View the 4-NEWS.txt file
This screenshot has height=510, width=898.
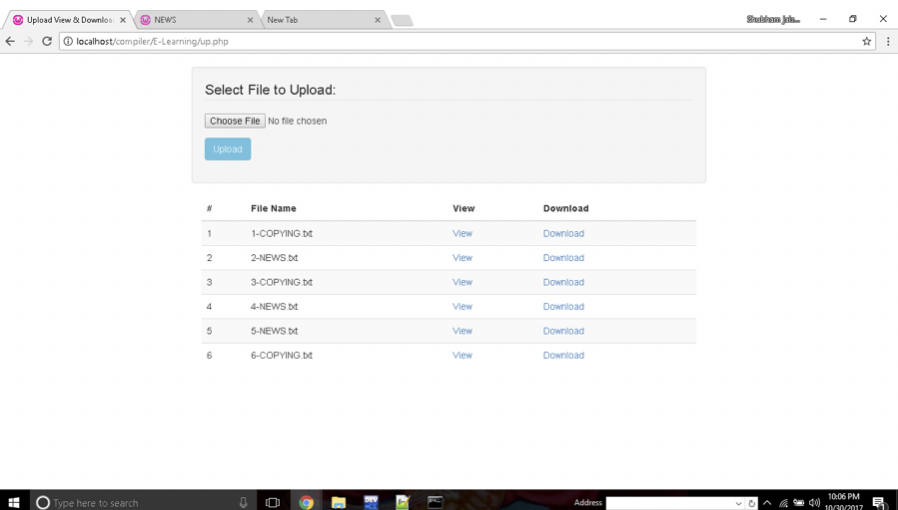tap(462, 307)
